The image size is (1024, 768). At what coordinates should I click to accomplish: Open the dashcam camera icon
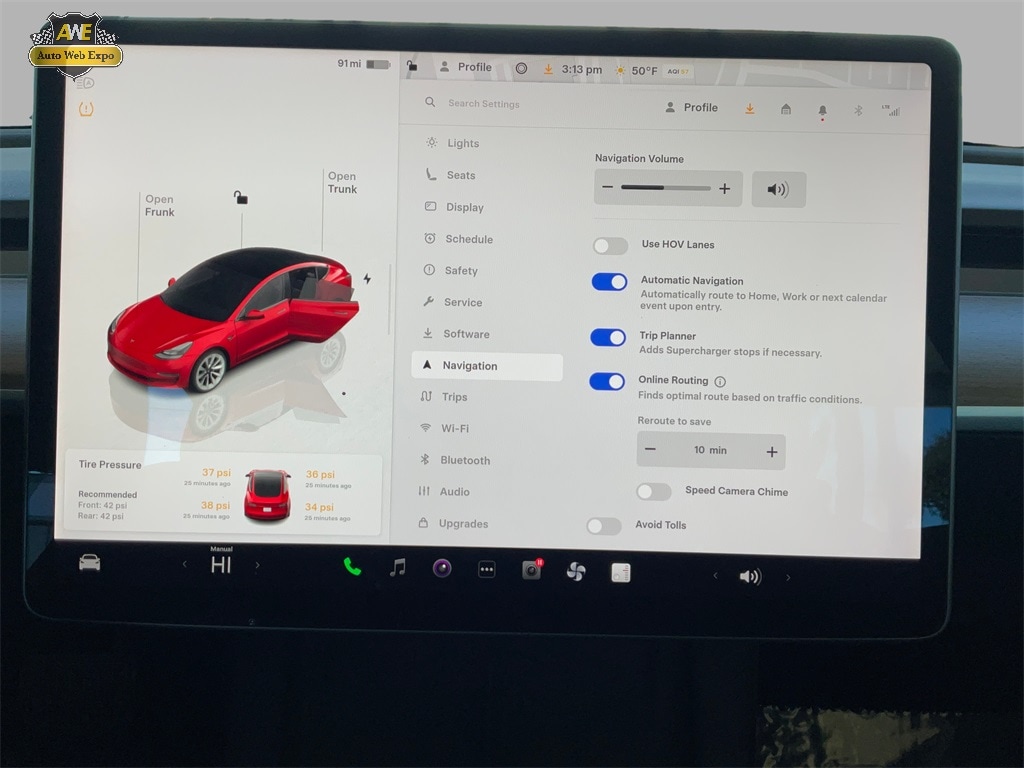coord(532,570)
